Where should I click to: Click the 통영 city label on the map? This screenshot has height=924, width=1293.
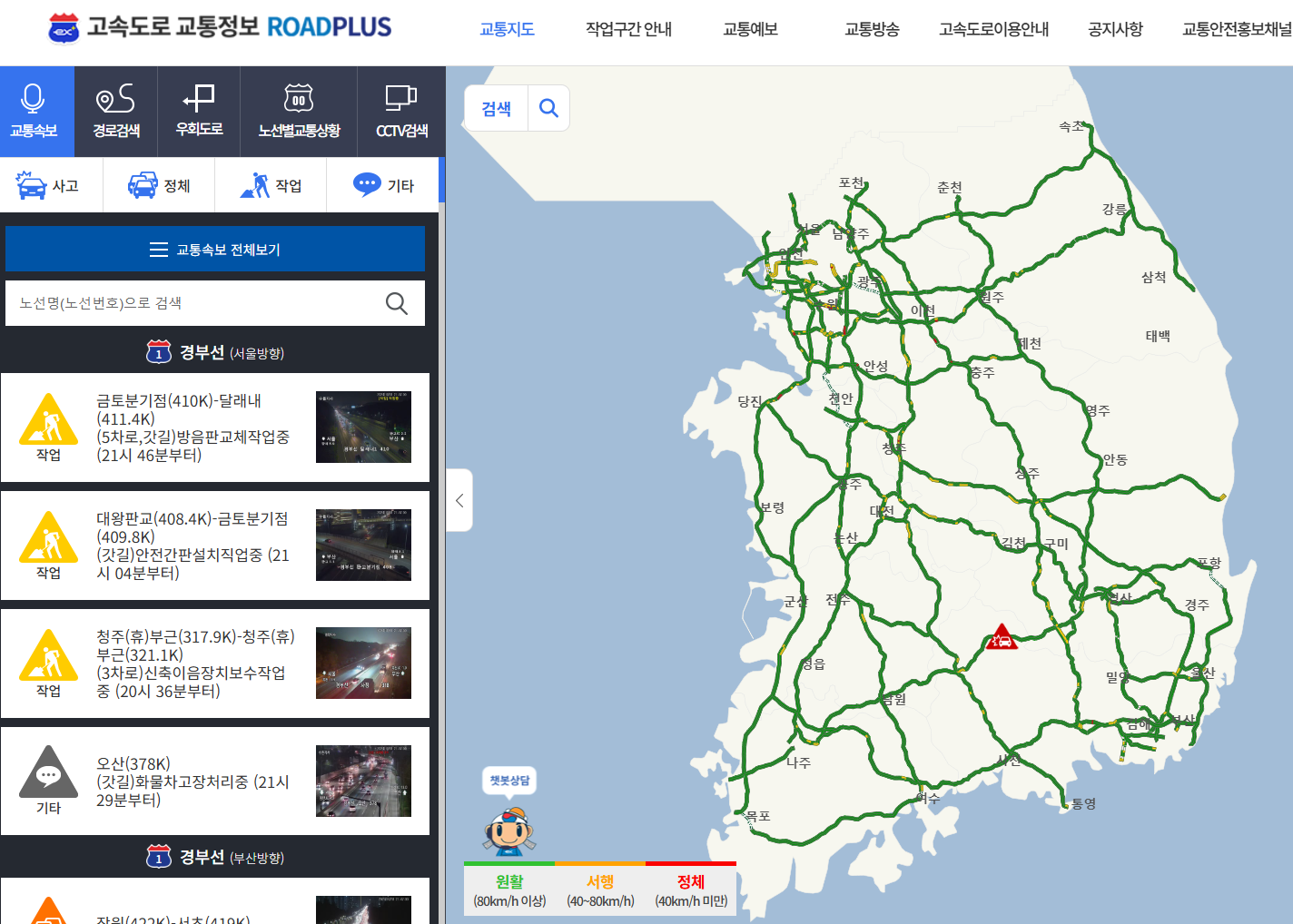coord(1083,803)
